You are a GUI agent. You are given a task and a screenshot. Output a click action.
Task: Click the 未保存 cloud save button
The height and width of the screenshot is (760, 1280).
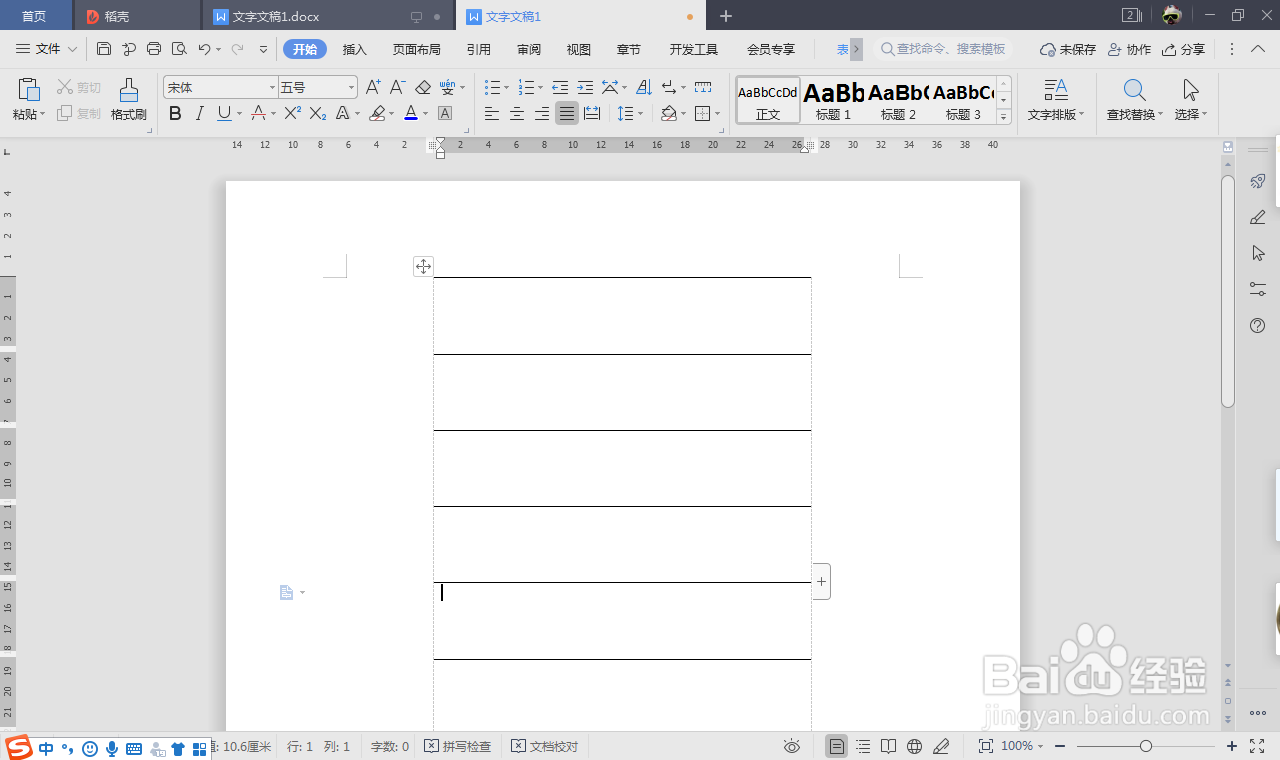coord(1068,49)
